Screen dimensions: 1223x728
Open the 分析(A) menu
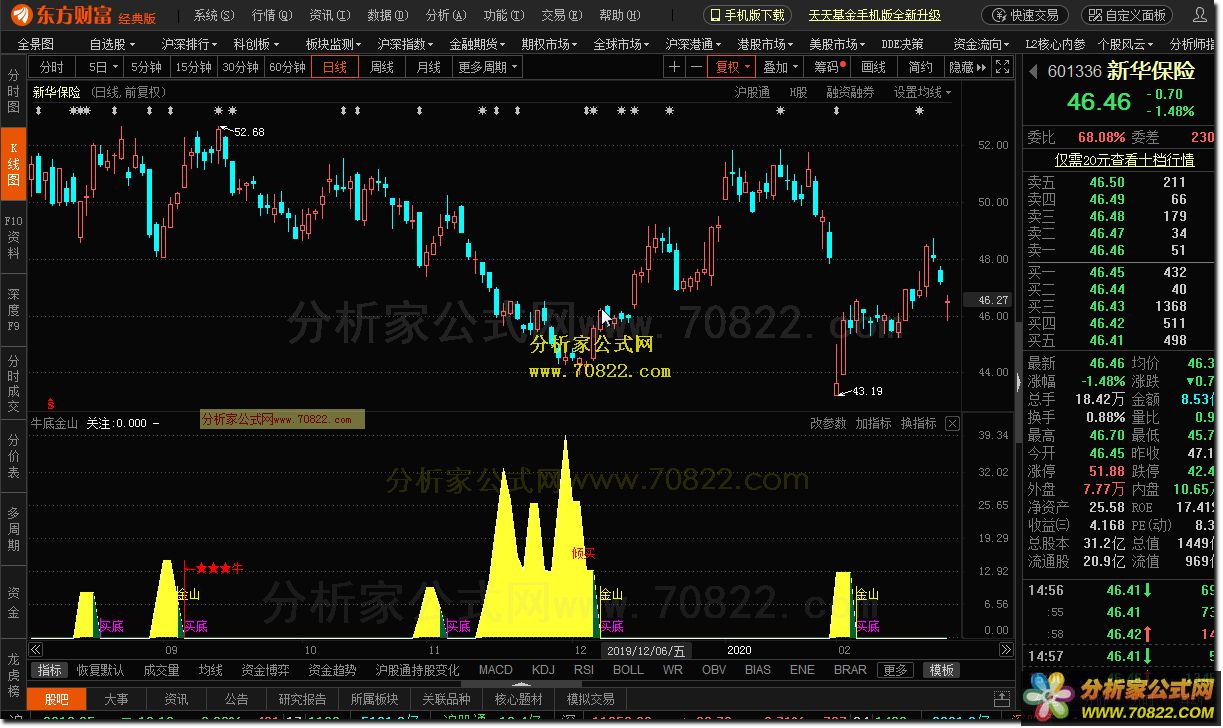click(443, 15)
